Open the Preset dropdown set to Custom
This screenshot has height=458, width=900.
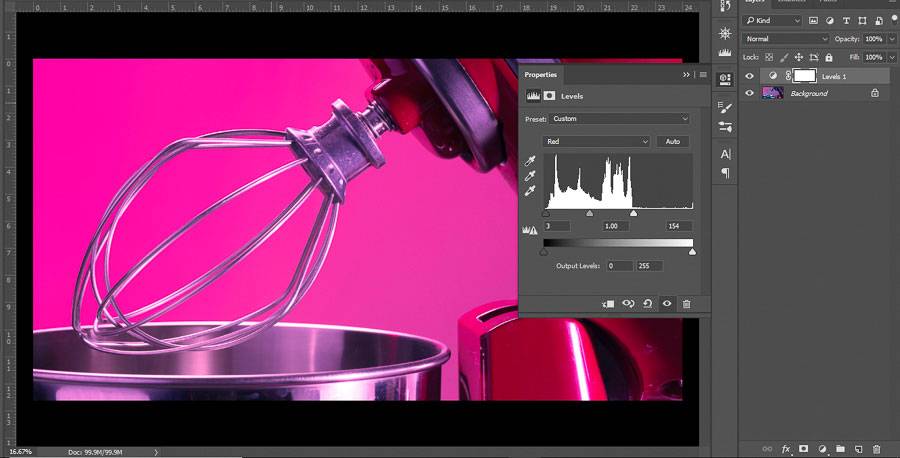[x=620, y=119]
